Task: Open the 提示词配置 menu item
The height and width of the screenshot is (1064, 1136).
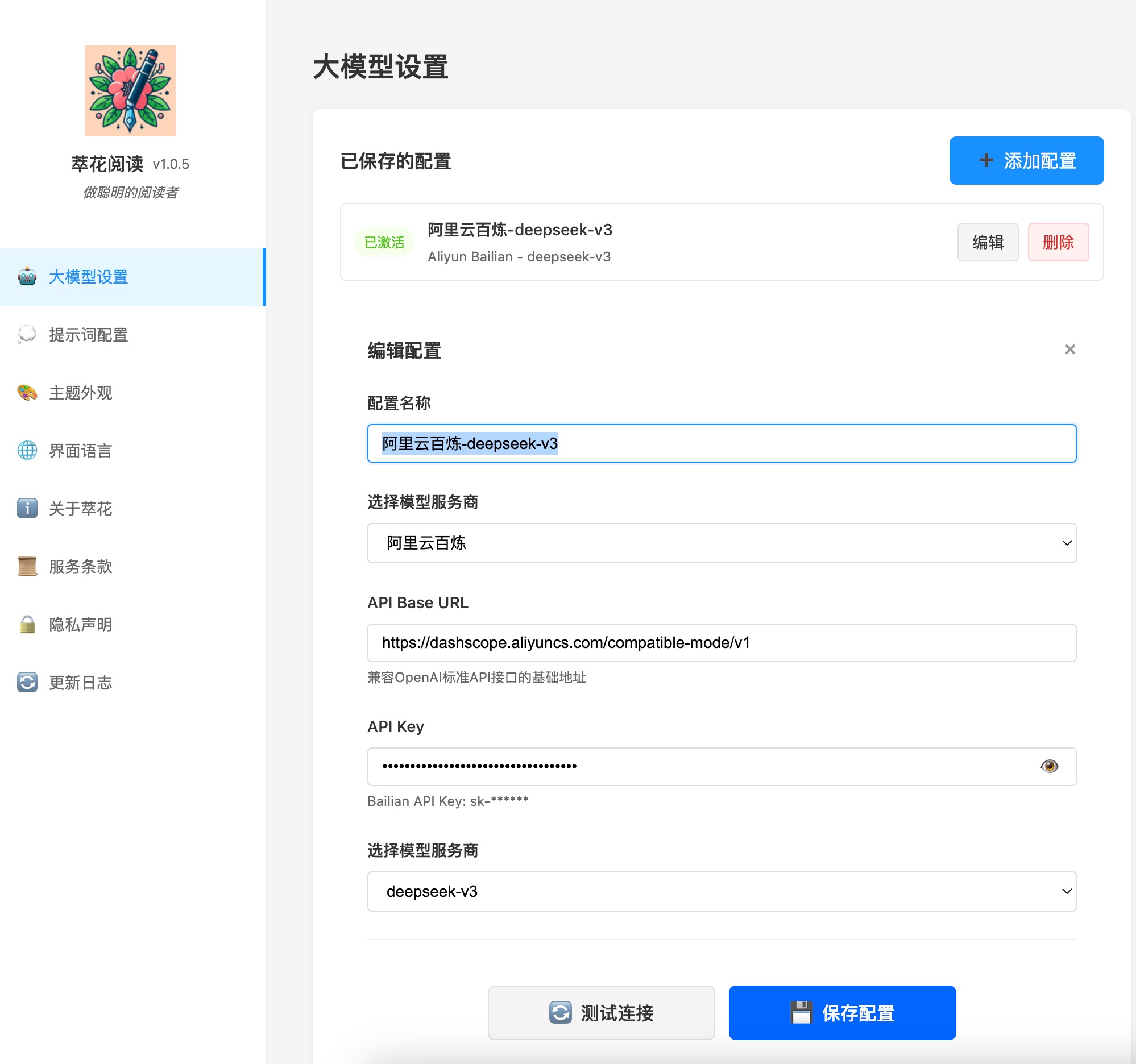Action: click(x=89, y=335)
